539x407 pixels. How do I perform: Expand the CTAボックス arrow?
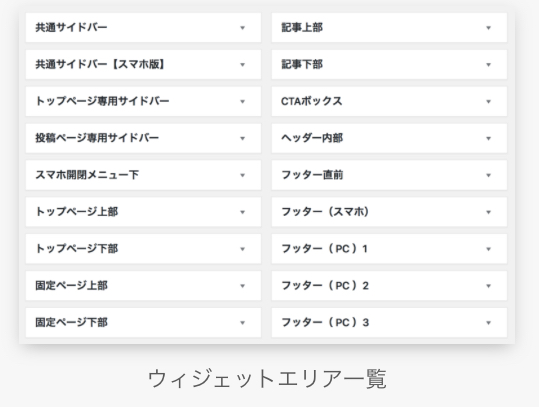click(488, 101)
